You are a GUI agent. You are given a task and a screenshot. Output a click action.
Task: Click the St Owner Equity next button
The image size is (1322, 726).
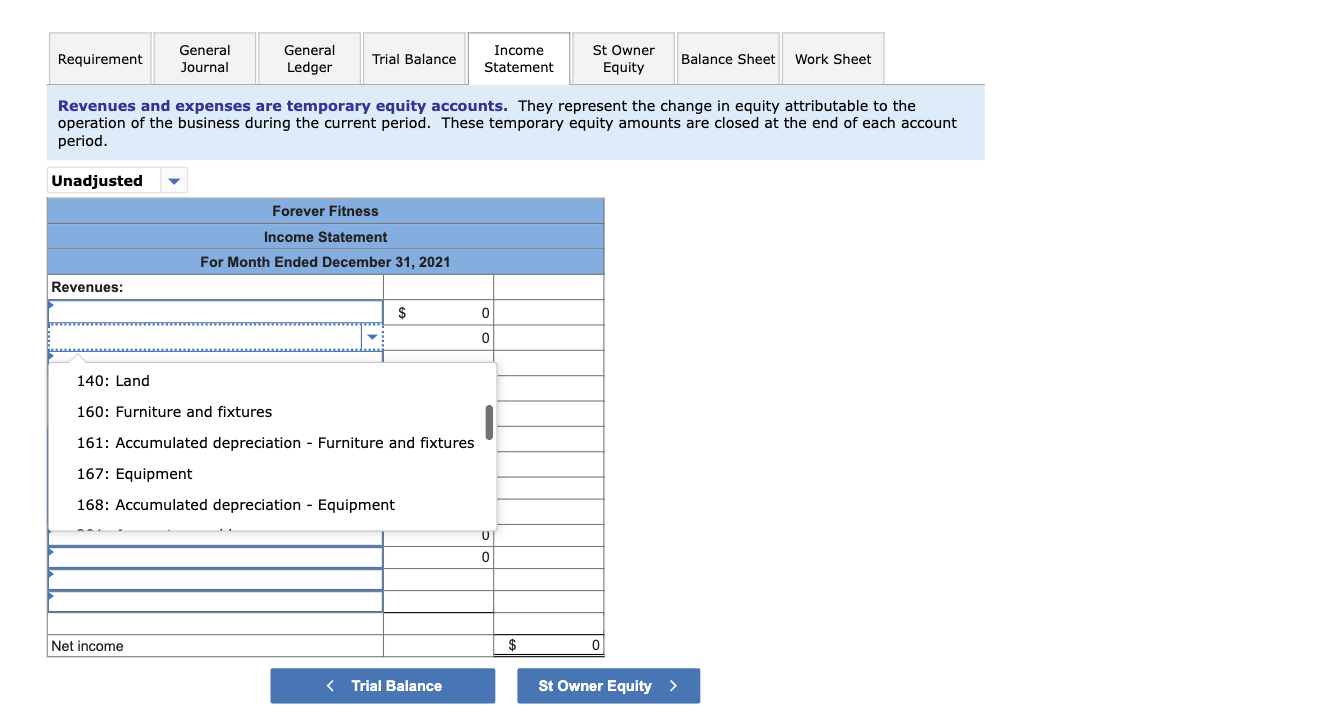click(608, 686)
